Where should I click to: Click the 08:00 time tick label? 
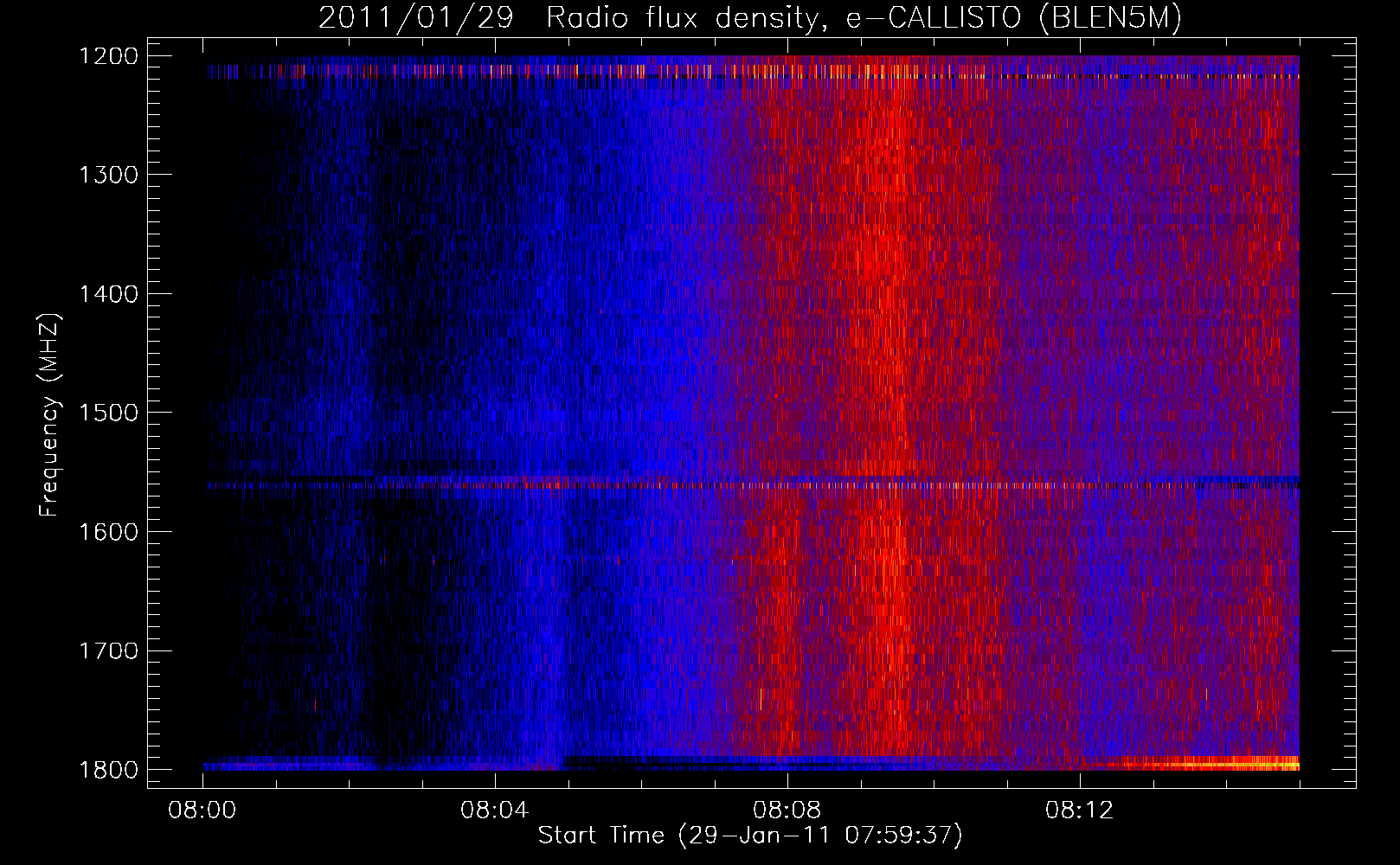(x=202, y=811)
